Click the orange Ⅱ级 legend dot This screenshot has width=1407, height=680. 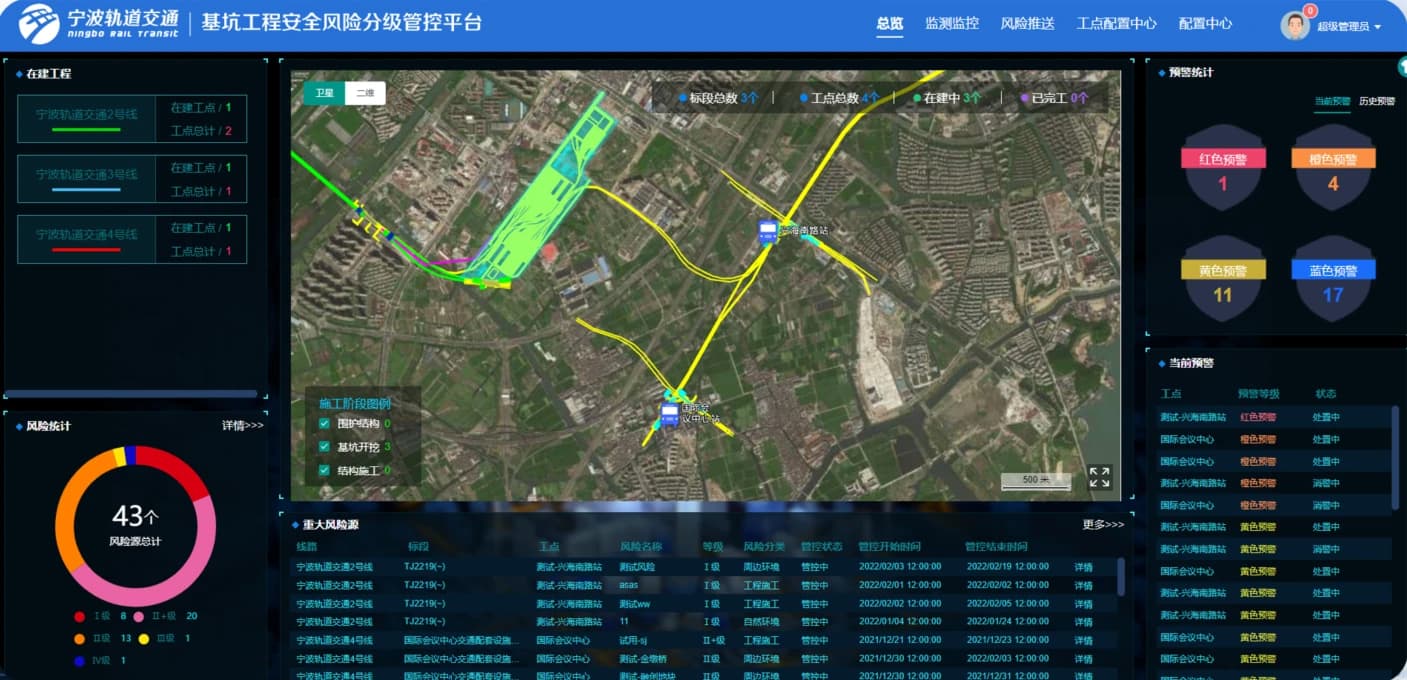tap(80, 639)
